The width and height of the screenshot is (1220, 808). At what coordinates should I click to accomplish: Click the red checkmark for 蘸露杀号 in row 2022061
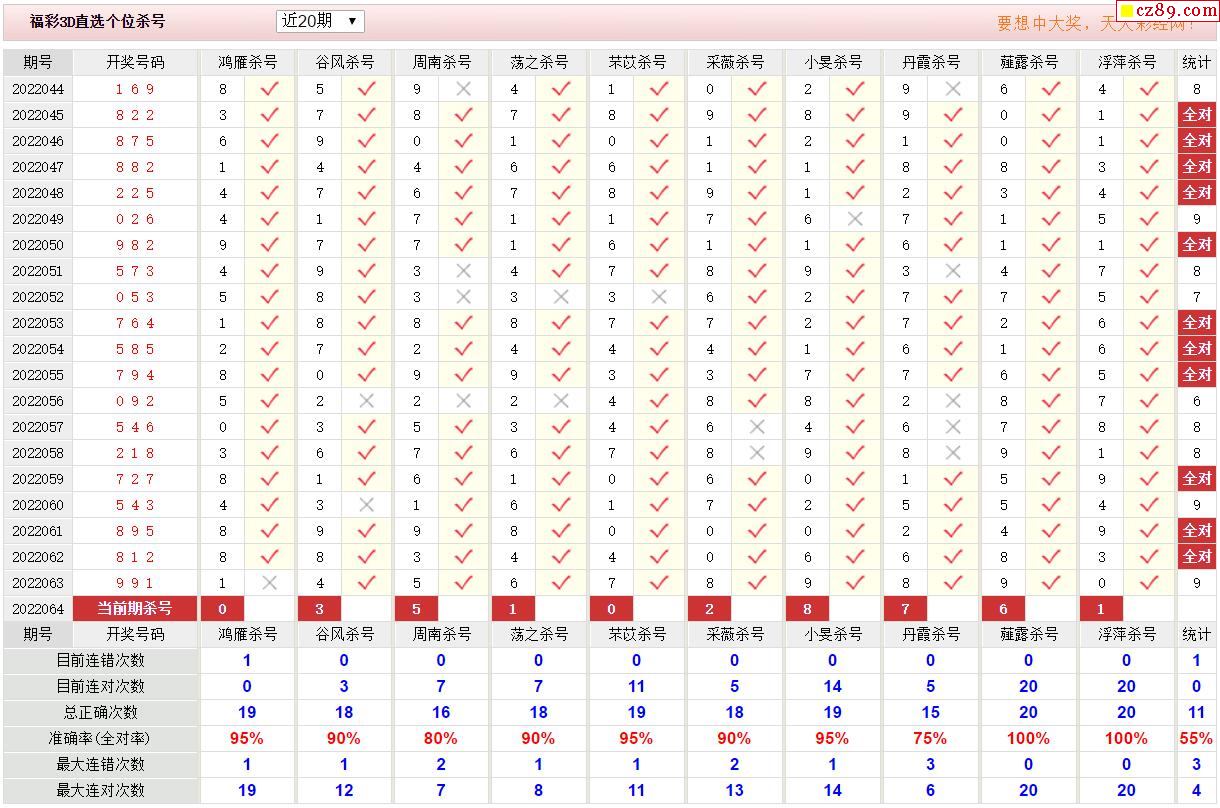[x=1051, y=531]
